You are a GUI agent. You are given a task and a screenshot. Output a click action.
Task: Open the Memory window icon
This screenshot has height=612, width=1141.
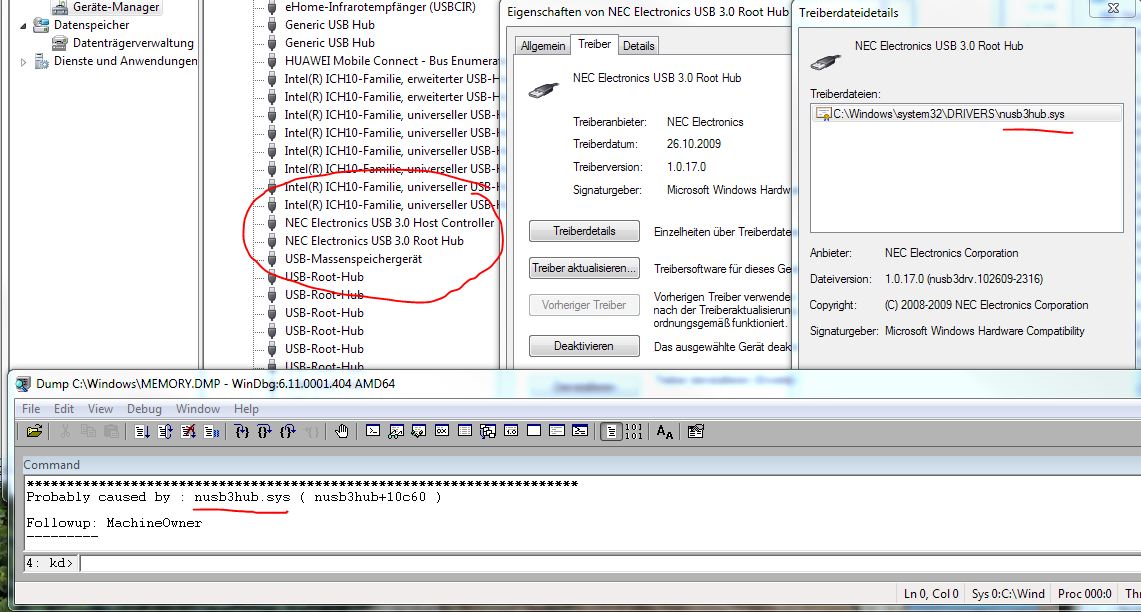click(x=465, y=432)
